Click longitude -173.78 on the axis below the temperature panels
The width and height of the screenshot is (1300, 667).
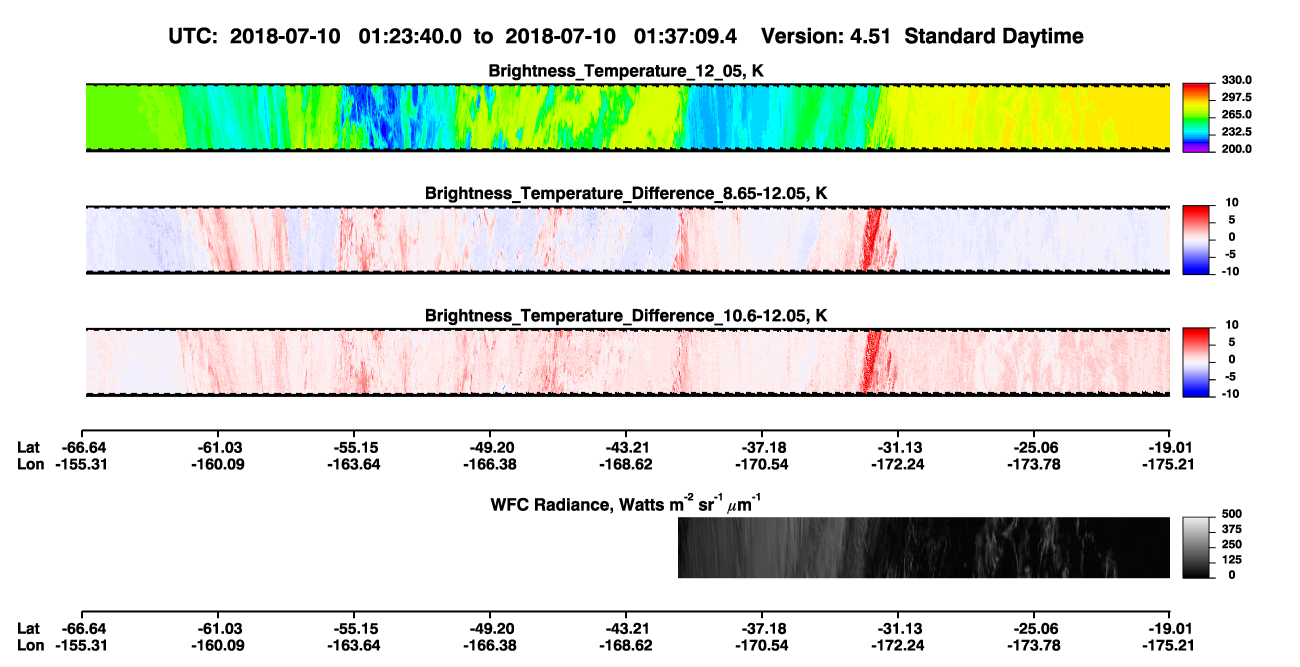[1034, 464]
